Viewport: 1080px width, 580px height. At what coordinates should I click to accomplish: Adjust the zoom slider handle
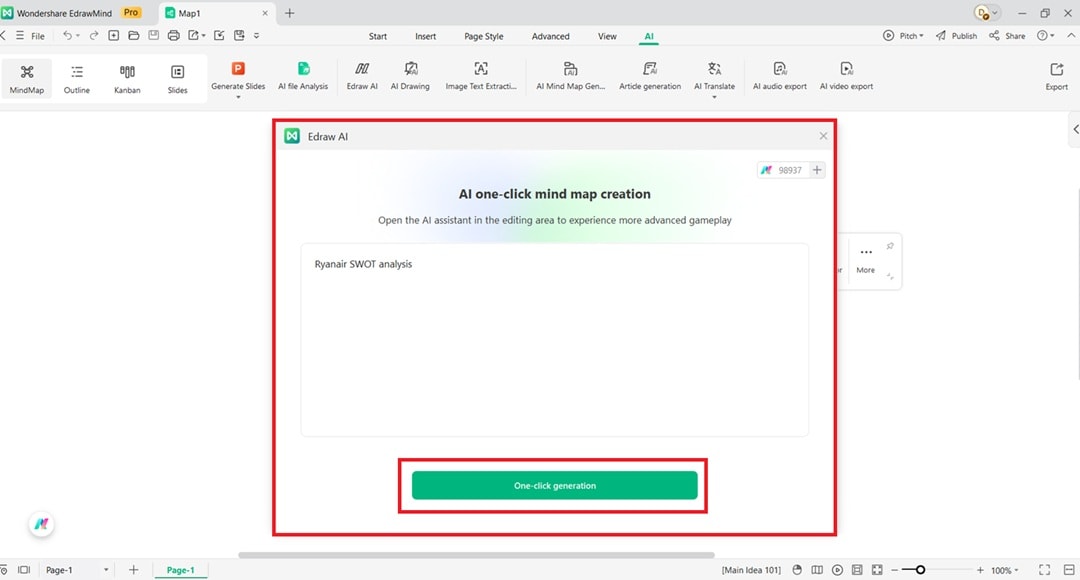tap(920, 570)
